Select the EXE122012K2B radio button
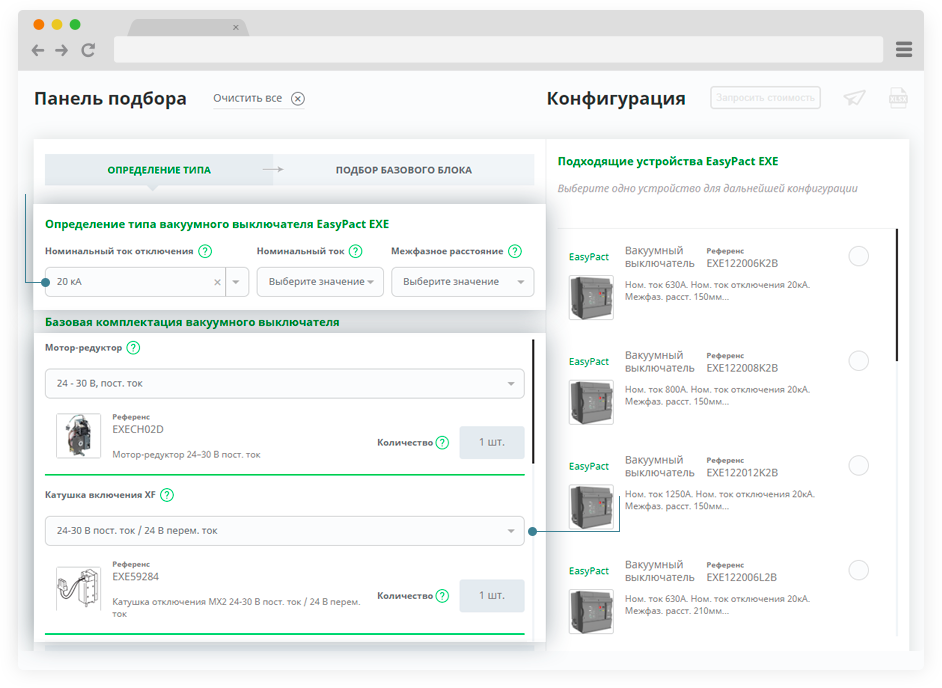Screen dimensions: 942x688 pos(858,465)
